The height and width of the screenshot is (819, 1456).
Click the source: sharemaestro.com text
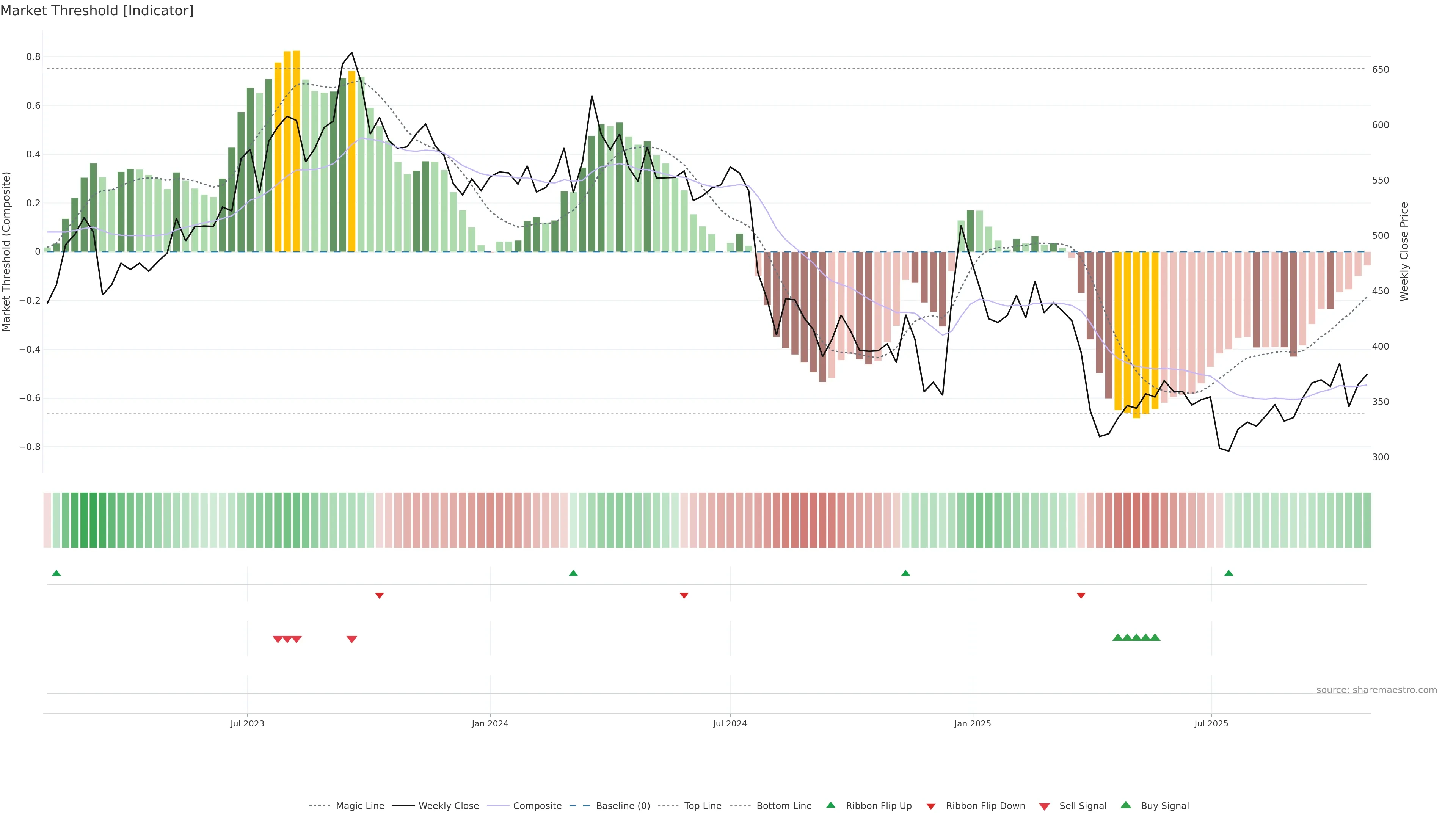pyautogui.click(x=1376, y=690)
